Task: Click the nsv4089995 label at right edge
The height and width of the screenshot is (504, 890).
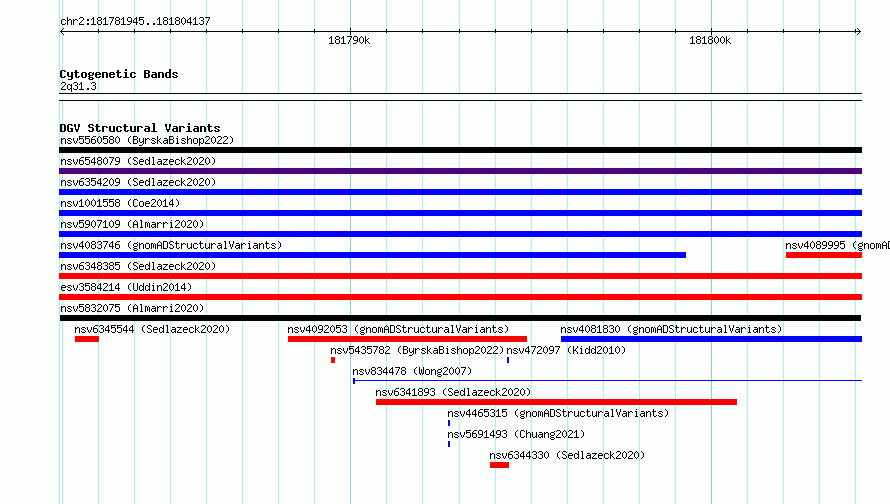Action: [837, 245]
